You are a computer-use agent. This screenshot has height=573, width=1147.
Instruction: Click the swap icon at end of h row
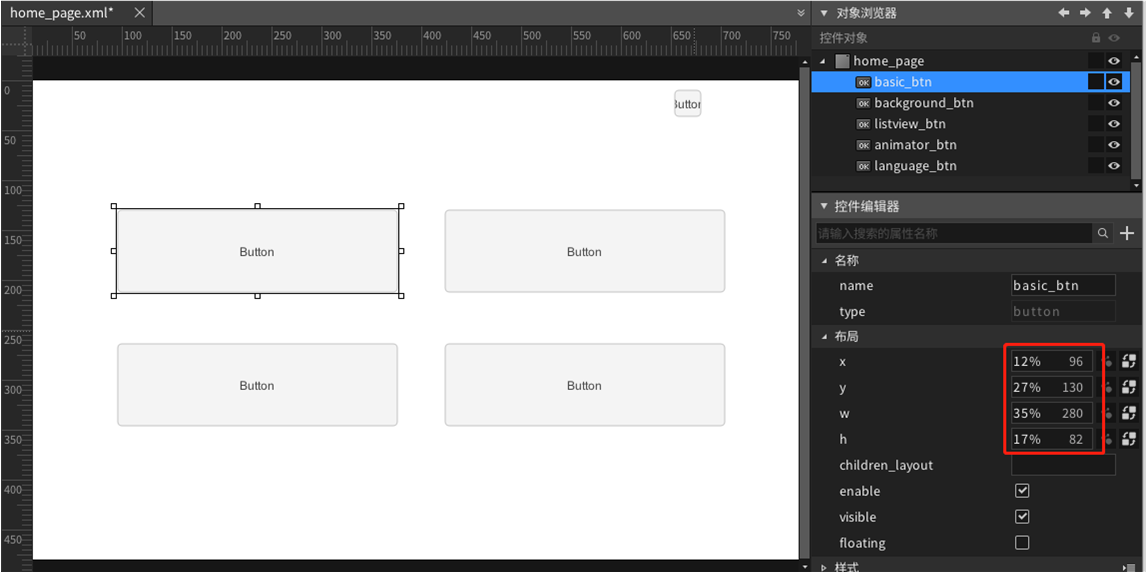point(1128,439)
